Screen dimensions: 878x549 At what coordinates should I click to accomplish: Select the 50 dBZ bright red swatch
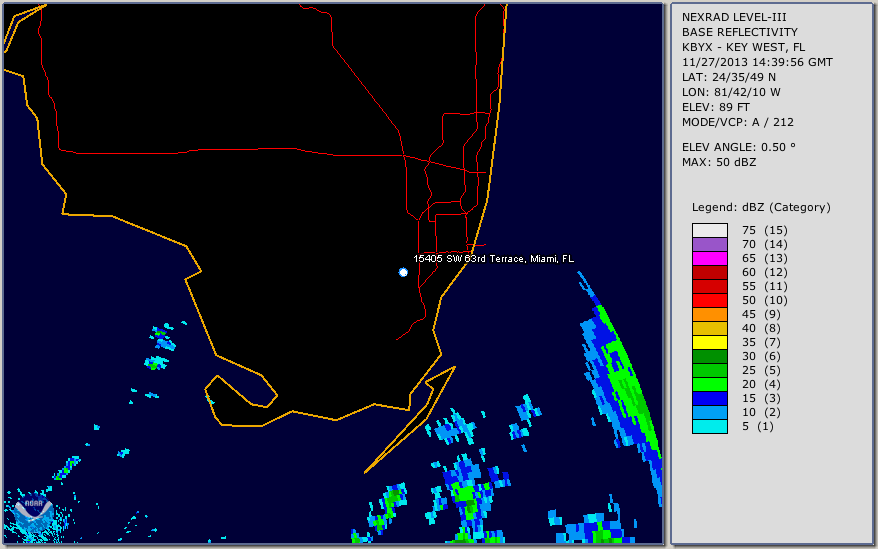click(x=710, y=300)
